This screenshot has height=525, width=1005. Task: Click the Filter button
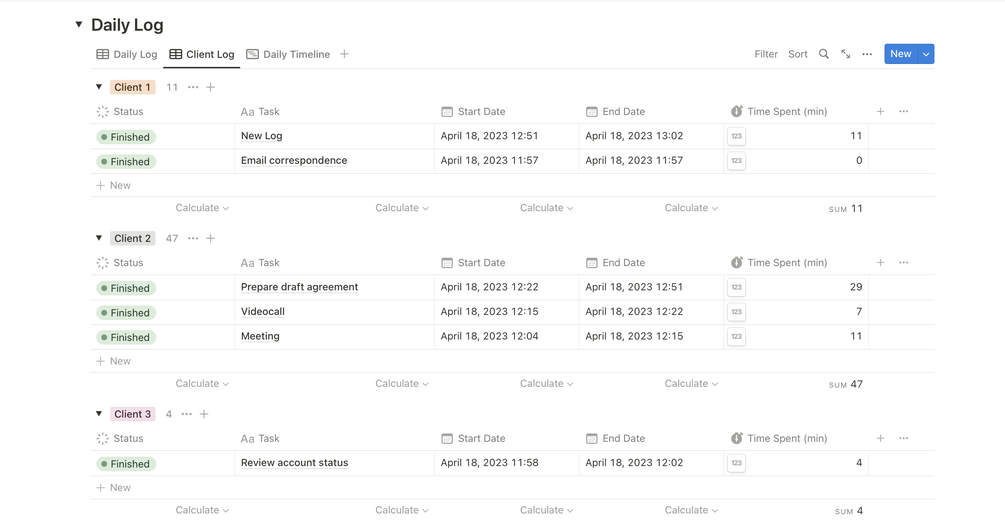tap(766, 54)
